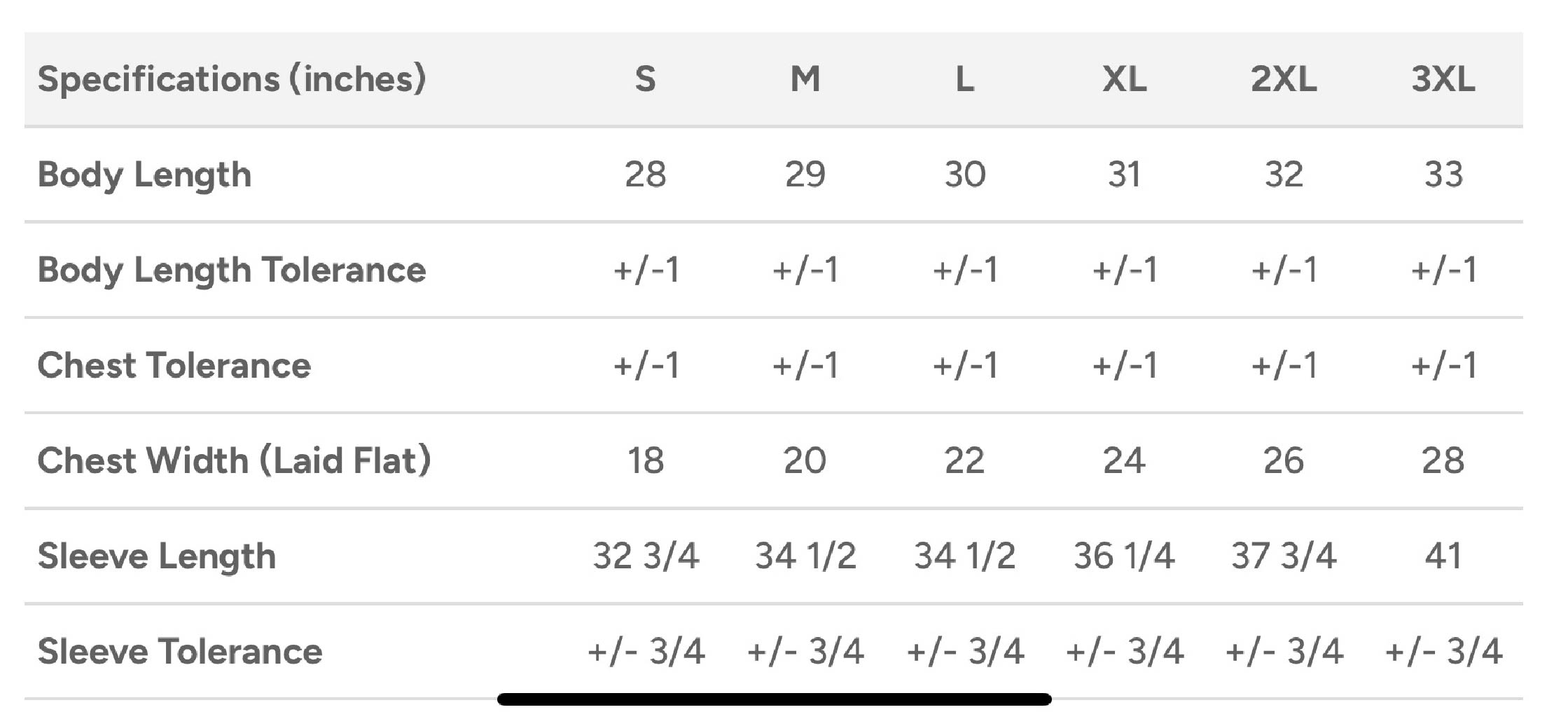Click the Body Length row label
This screenshot has height=719, width=1568.
[x=144, y=174]
